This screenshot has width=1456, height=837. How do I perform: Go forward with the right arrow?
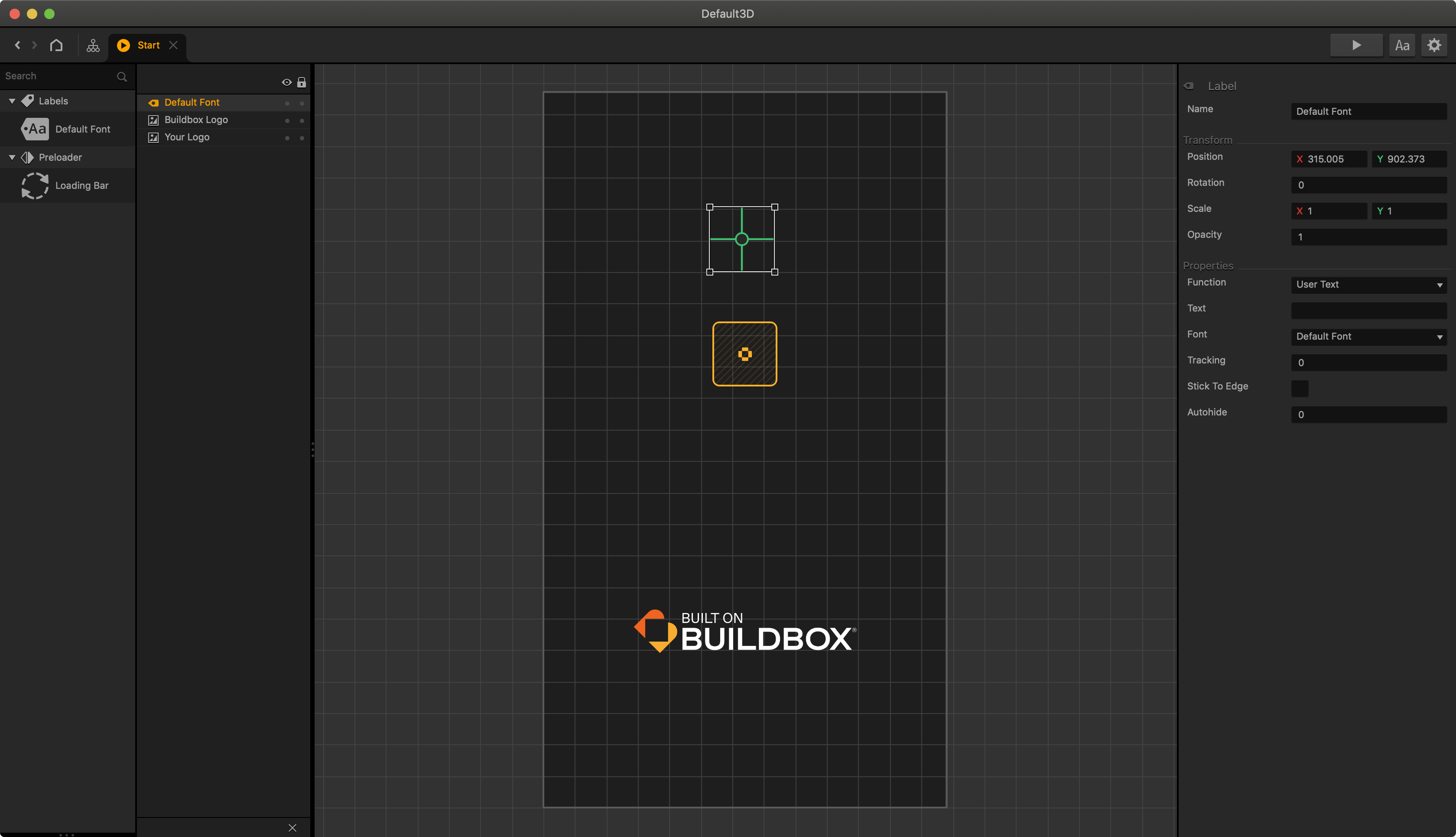(x=35, y=45)
